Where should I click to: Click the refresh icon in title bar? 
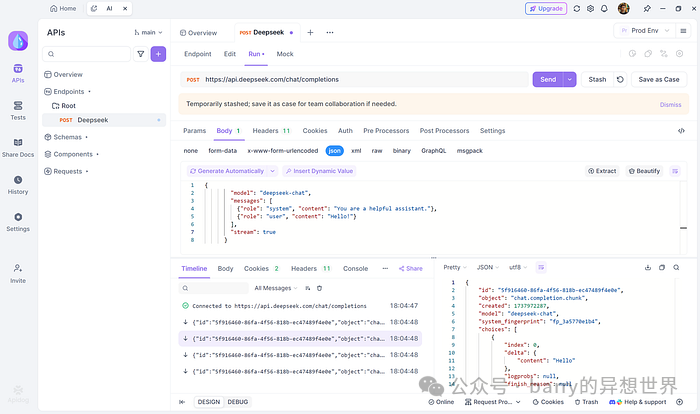coord(577,8)
